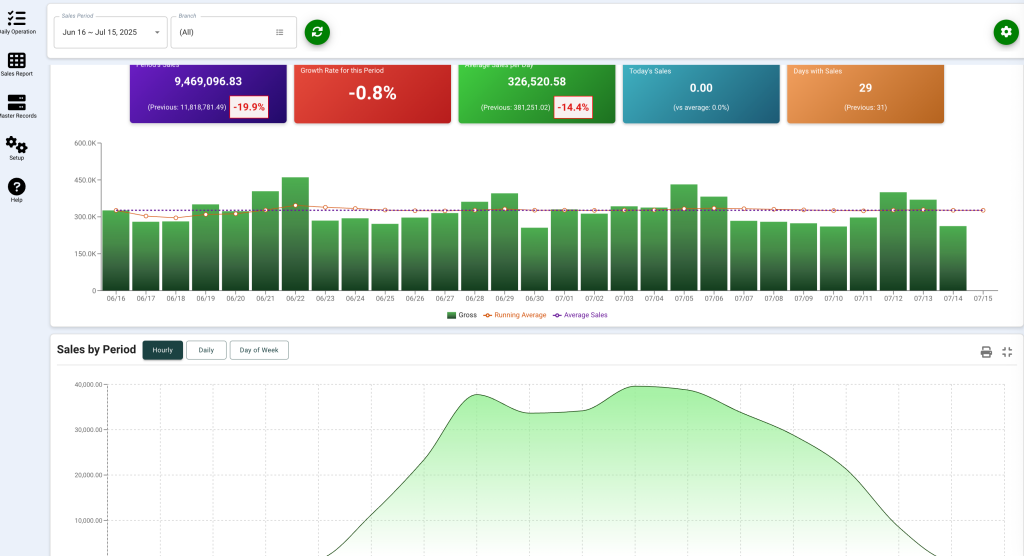Select the Day of Week view
The image size is (1024, 556).
(259, 350)
